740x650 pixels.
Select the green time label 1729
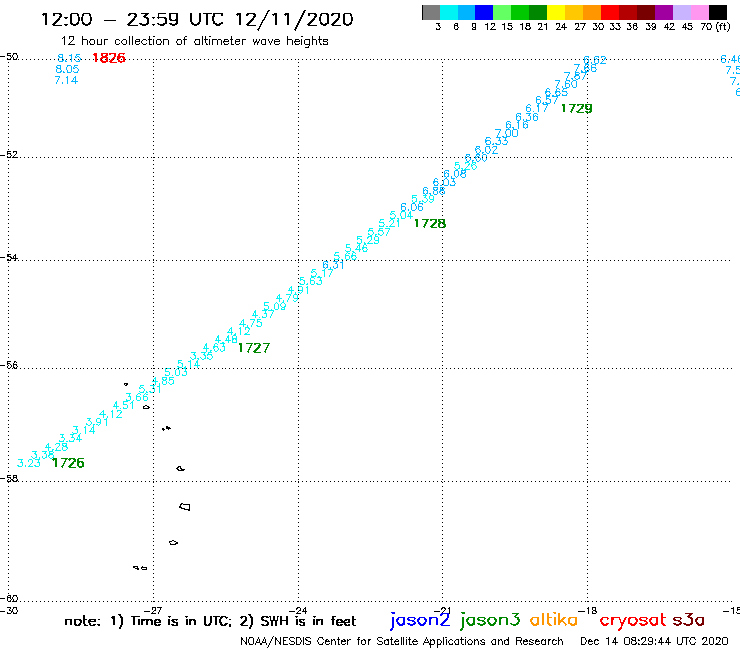tap(577, 108)
